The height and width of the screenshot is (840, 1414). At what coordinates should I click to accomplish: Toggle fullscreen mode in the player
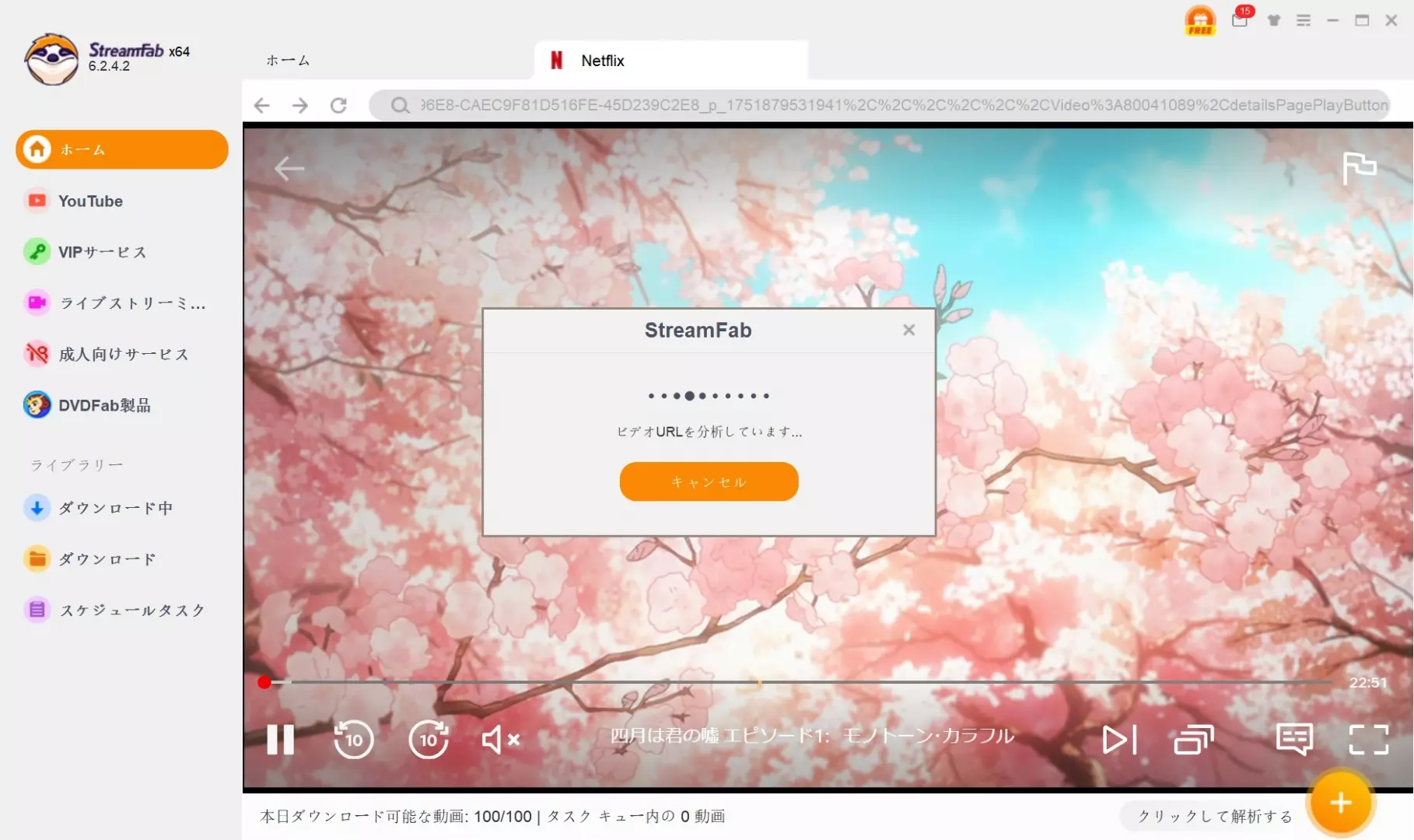1369,740
